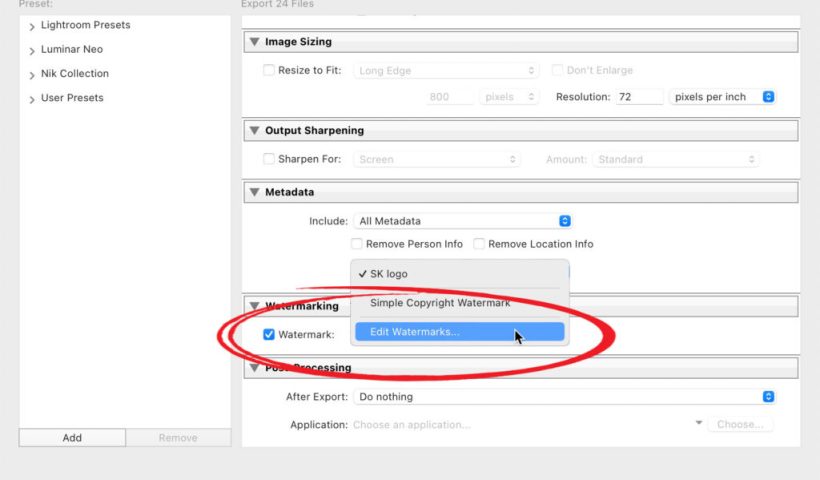820x480 pixels.
Task: Expand the Nik Collection preset group
Action: pyautogui.click(x=32, y=74)
